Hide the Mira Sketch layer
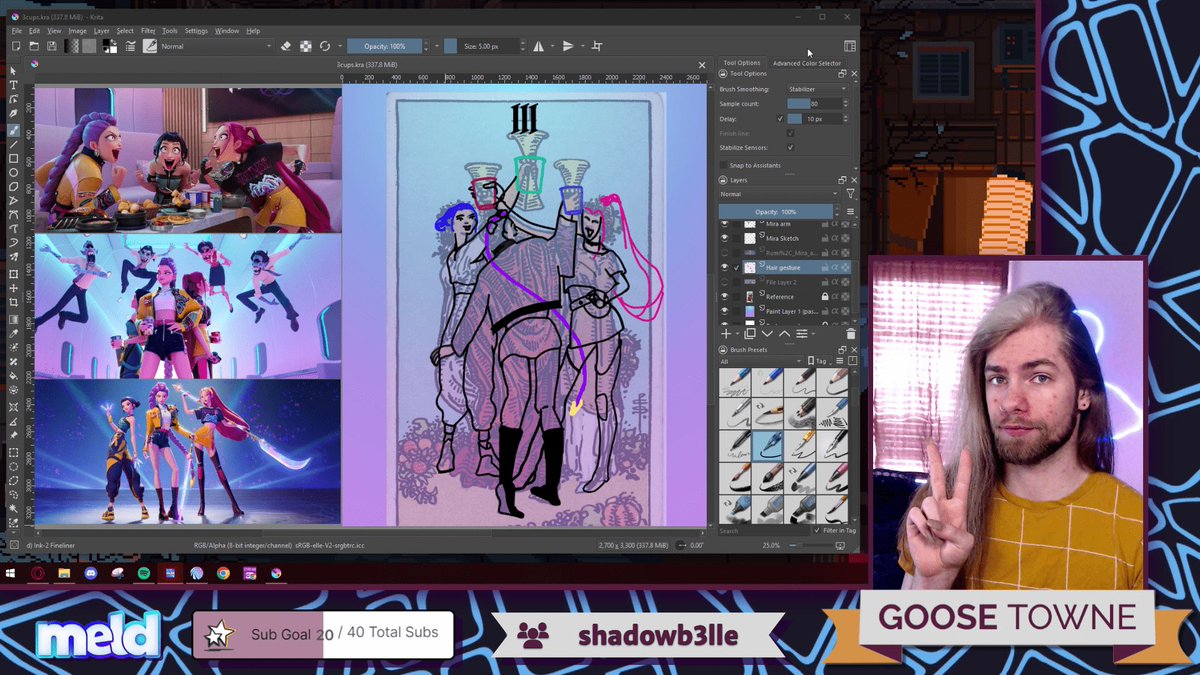 point(725,238)
